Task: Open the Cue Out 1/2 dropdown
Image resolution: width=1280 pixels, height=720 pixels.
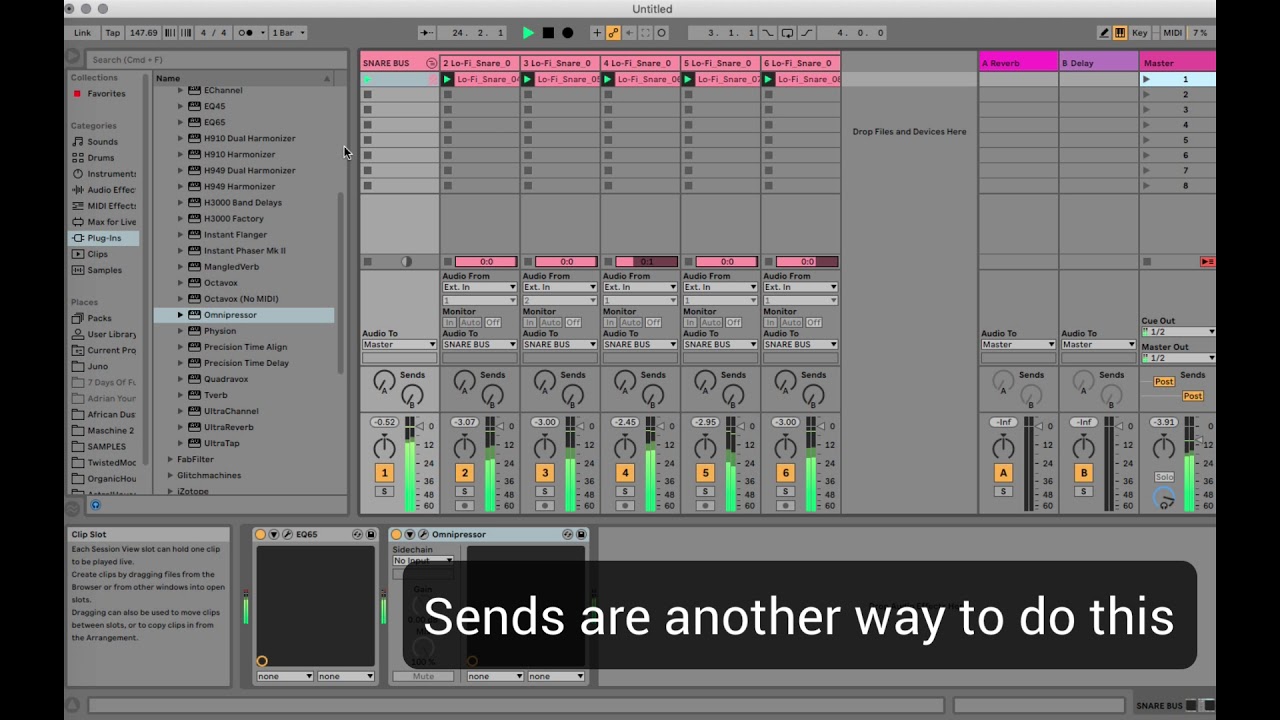Action: [x=1178, y=332]
